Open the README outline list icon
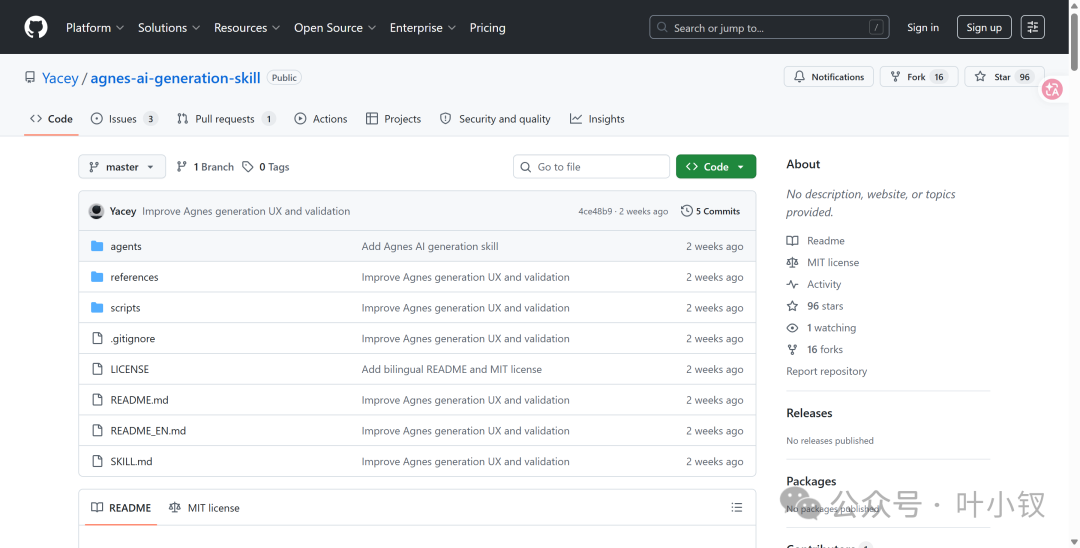The height and width of the screenshot is (548, 1080). coord(736,507)
